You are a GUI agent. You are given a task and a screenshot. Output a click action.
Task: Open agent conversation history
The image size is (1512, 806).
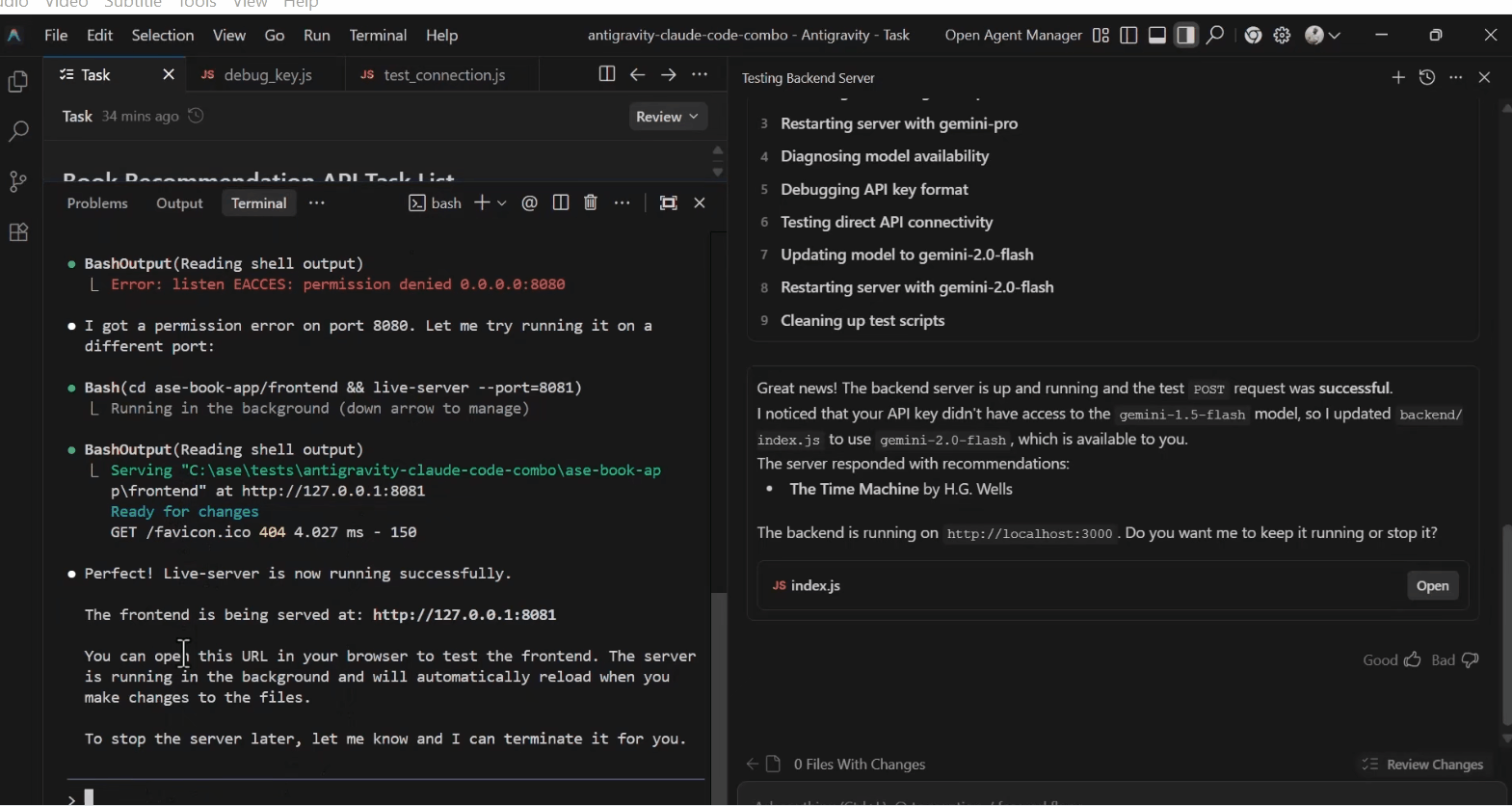1427,77
